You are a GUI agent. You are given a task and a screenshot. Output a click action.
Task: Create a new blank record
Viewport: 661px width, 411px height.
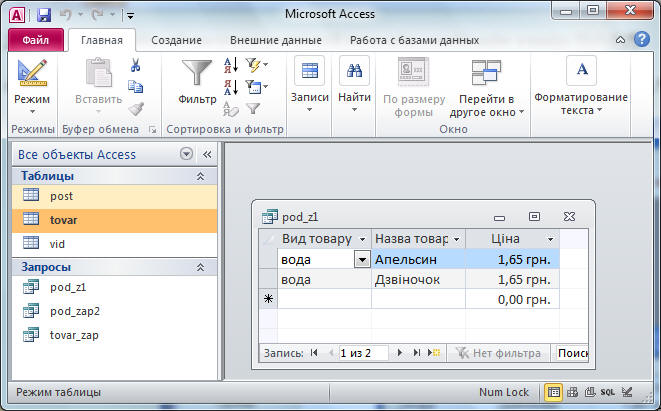click(434, 353)
